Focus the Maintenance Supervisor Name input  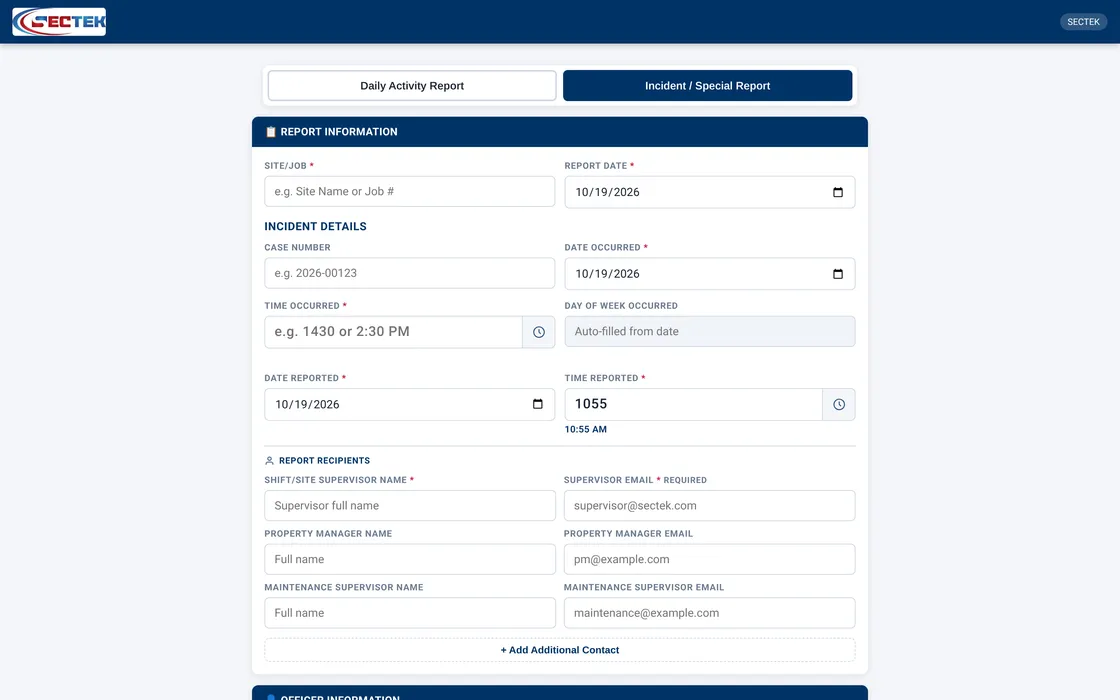409,613
